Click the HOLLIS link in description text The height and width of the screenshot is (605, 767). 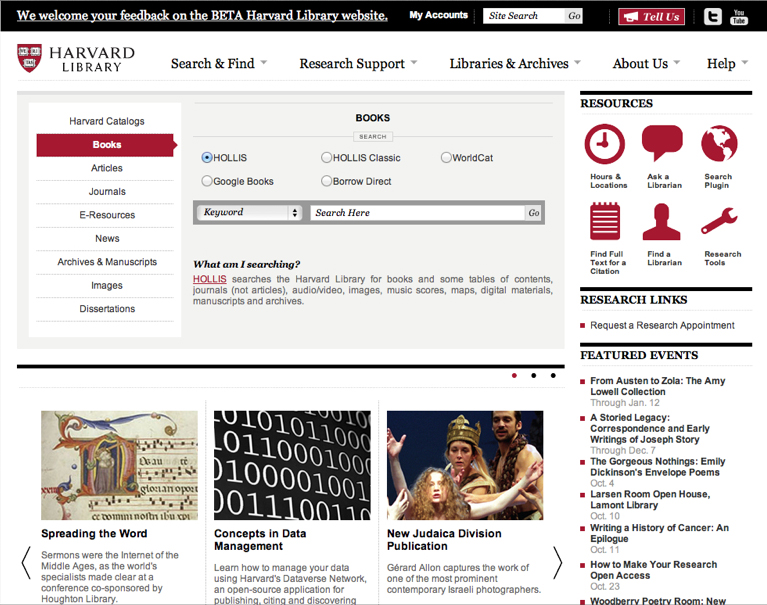209,279
